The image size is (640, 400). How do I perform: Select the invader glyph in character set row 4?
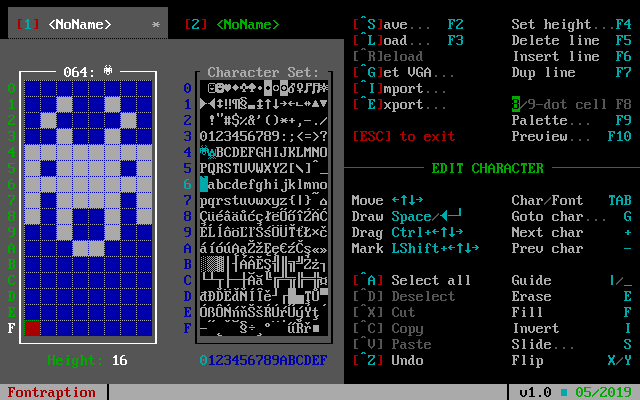[204, 151]
